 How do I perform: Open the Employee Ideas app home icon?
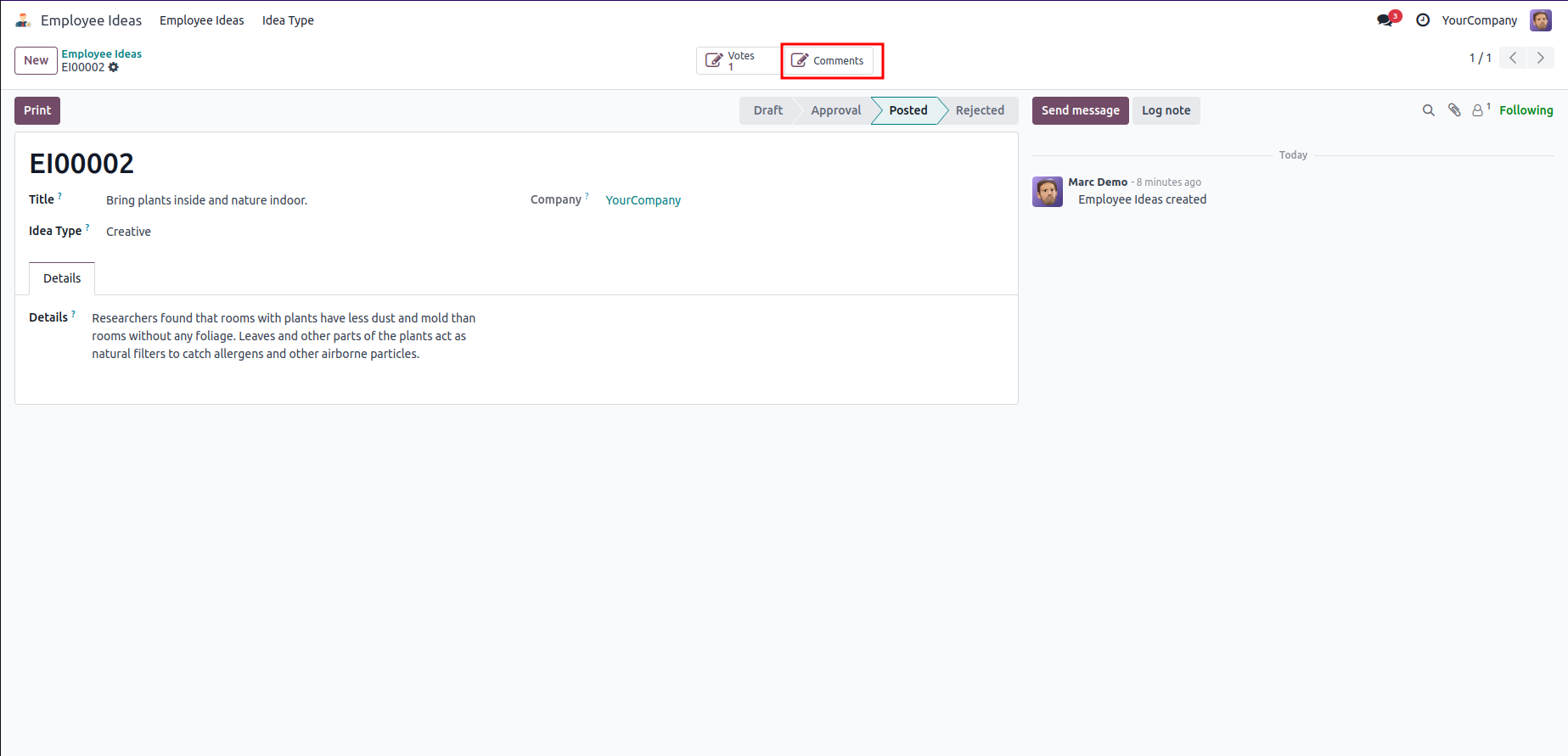click(23, 20)
